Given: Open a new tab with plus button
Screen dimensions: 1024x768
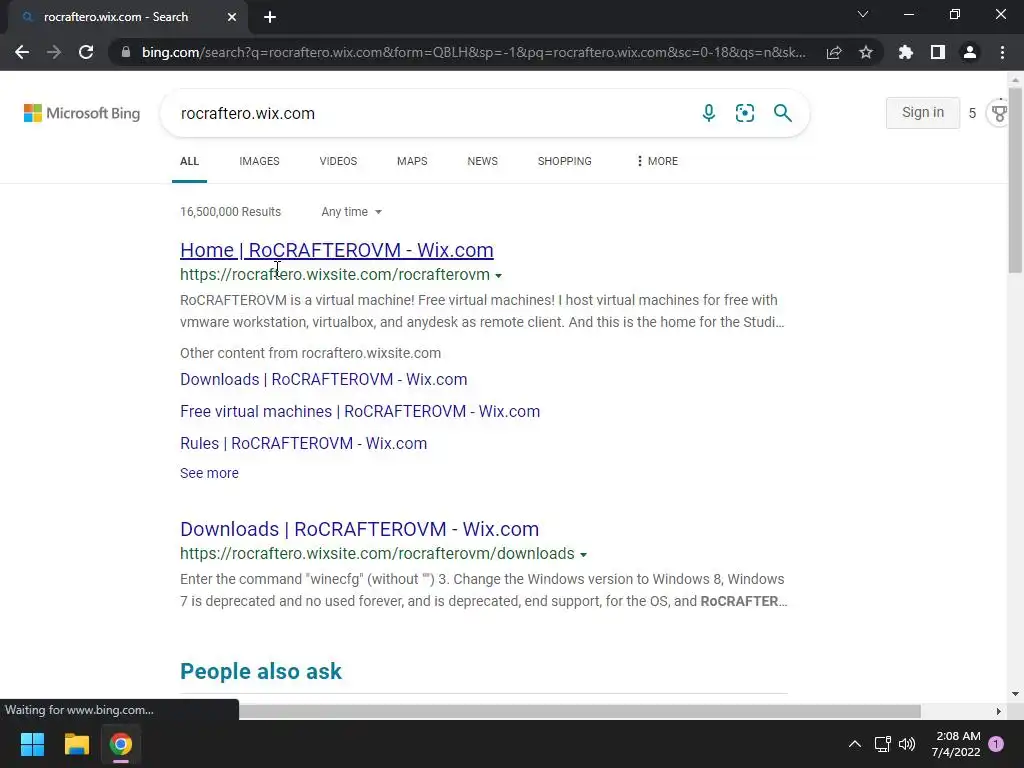Looking at the screenshot, I should (x=270, y=17).
